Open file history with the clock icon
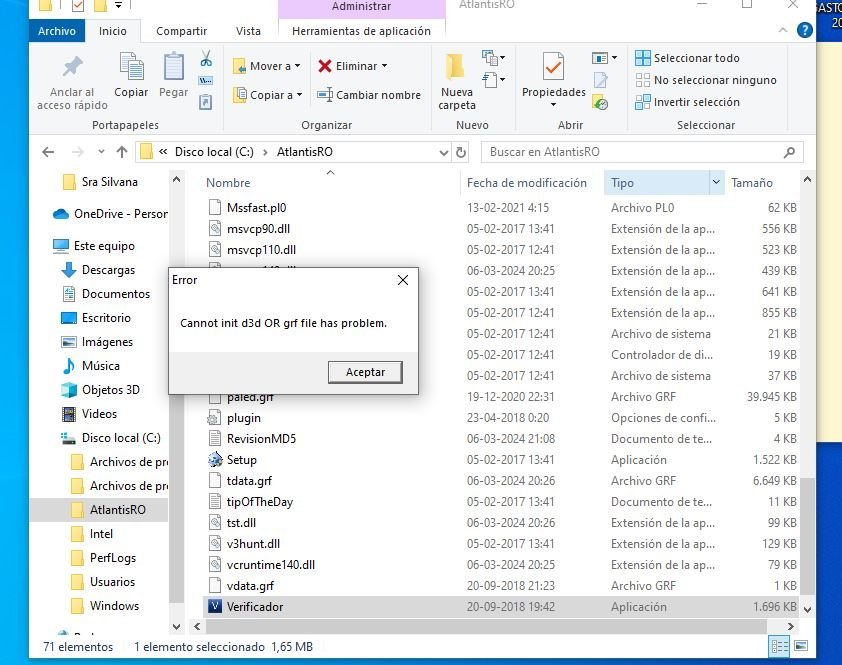The width and height of the screenshot is (842, 665). pyautogui.click(x=600, y=102)
